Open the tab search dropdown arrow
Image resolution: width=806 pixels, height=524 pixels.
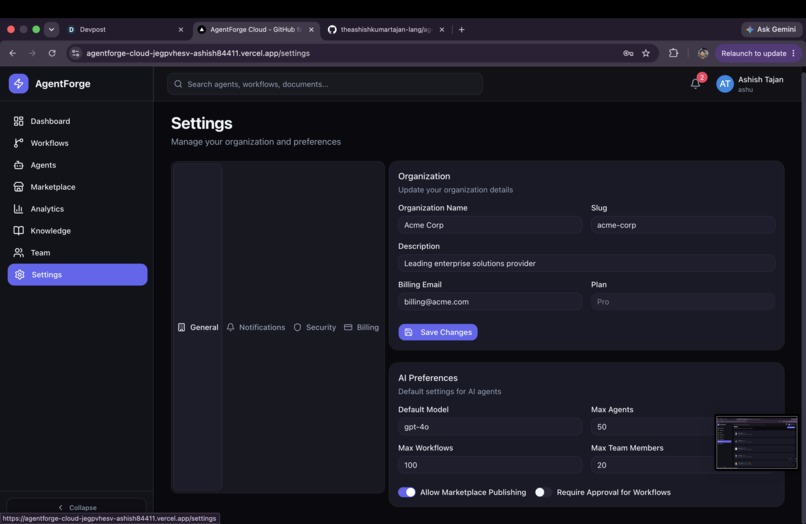tap(51, 29)
